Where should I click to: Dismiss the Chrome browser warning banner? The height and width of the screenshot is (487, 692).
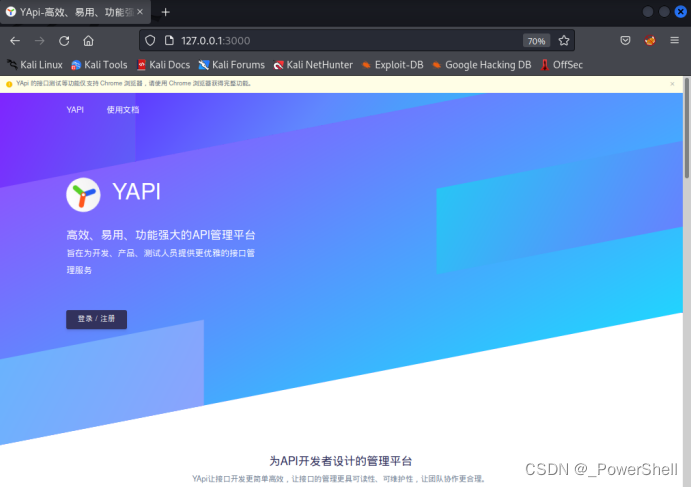click(x=672, y=84)
